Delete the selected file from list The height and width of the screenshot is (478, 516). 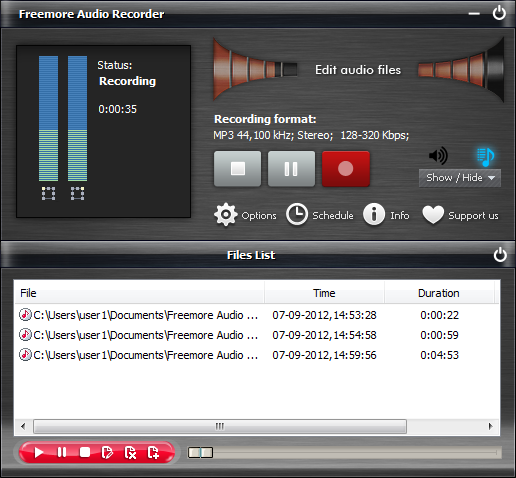point(130,453)
